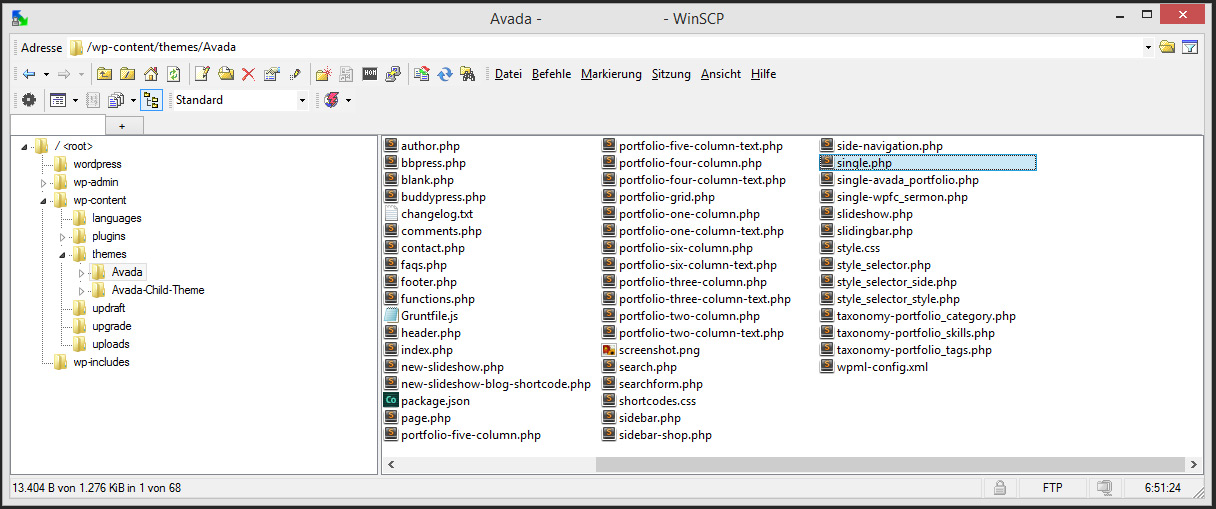Click the Synchronize directories icon

tap(421, 74)
